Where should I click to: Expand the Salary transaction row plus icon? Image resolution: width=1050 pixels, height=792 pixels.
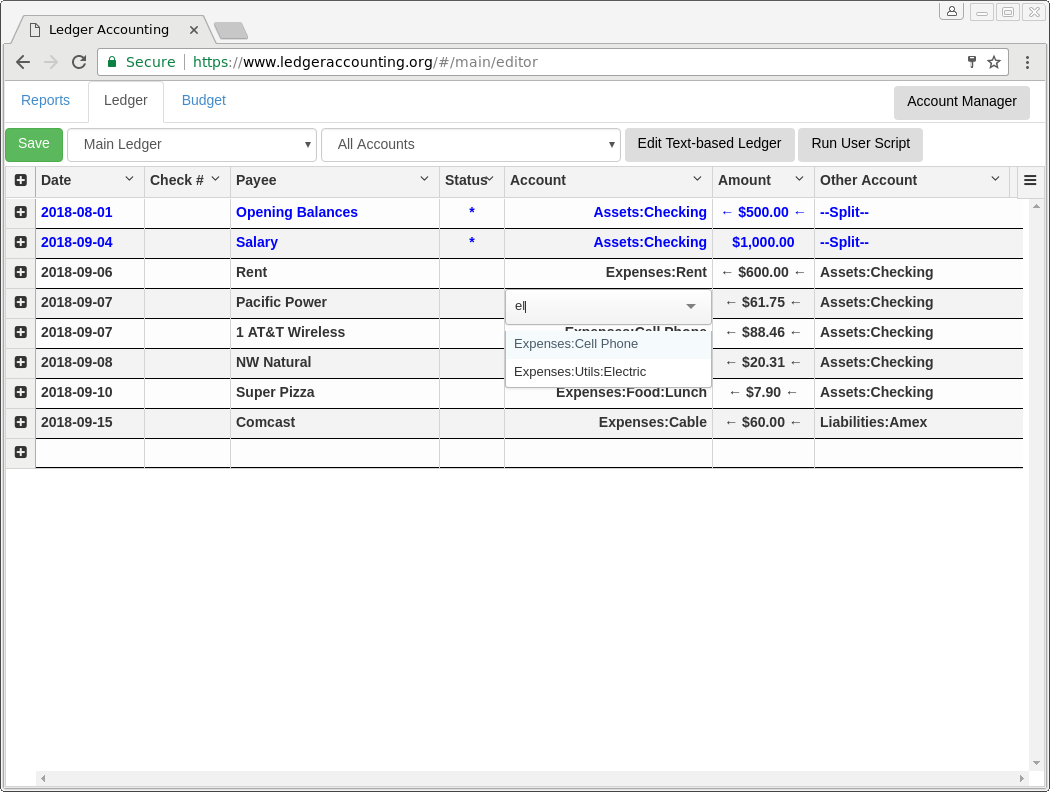(21, 242)
